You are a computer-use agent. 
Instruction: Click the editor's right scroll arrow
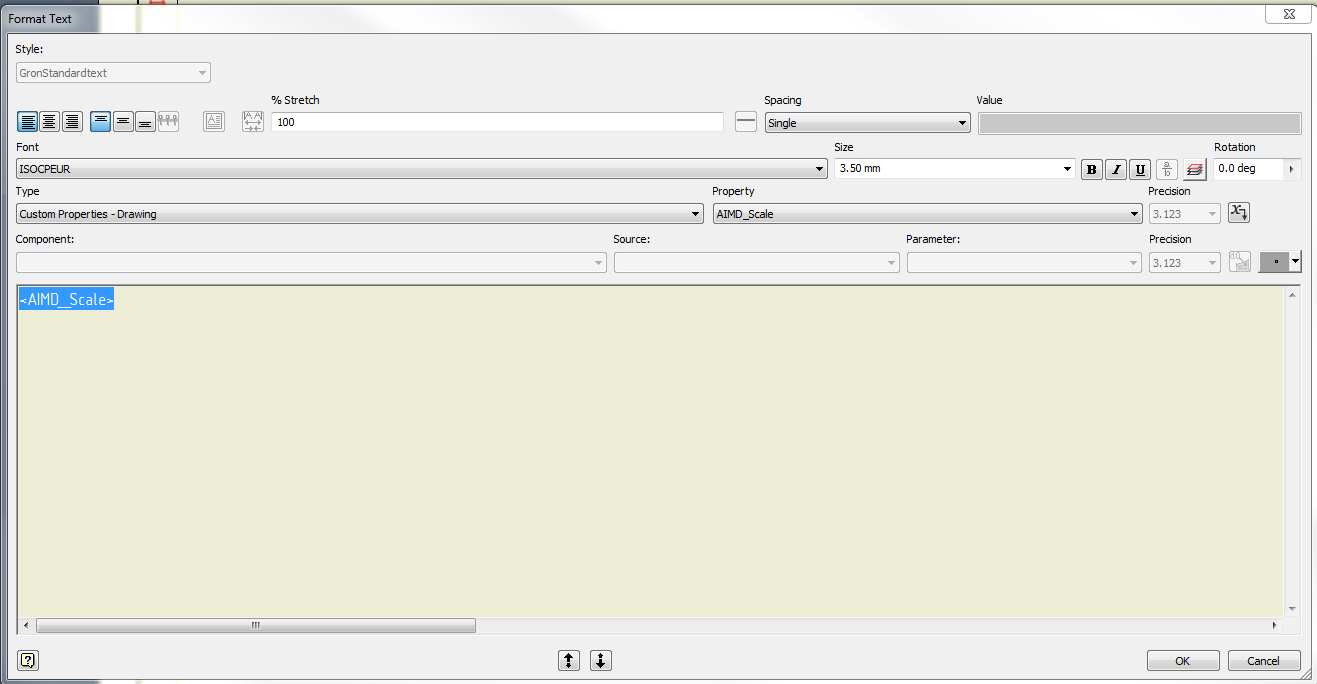(x=1275, y=625)
